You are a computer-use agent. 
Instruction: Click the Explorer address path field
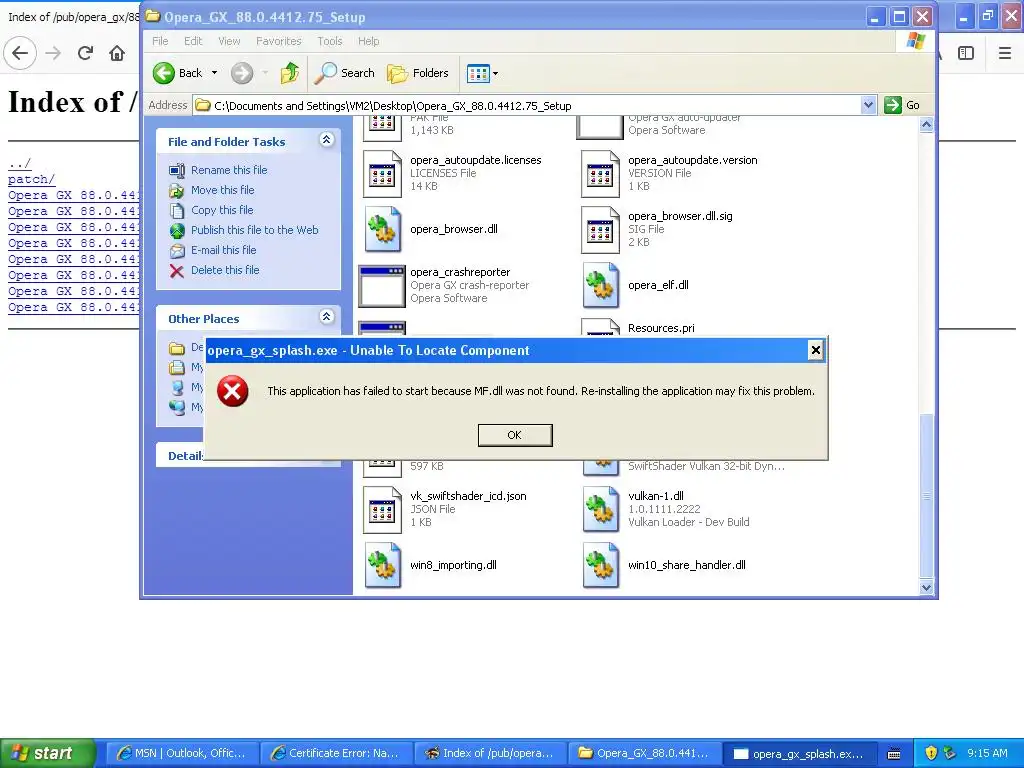tap(527, 105)
